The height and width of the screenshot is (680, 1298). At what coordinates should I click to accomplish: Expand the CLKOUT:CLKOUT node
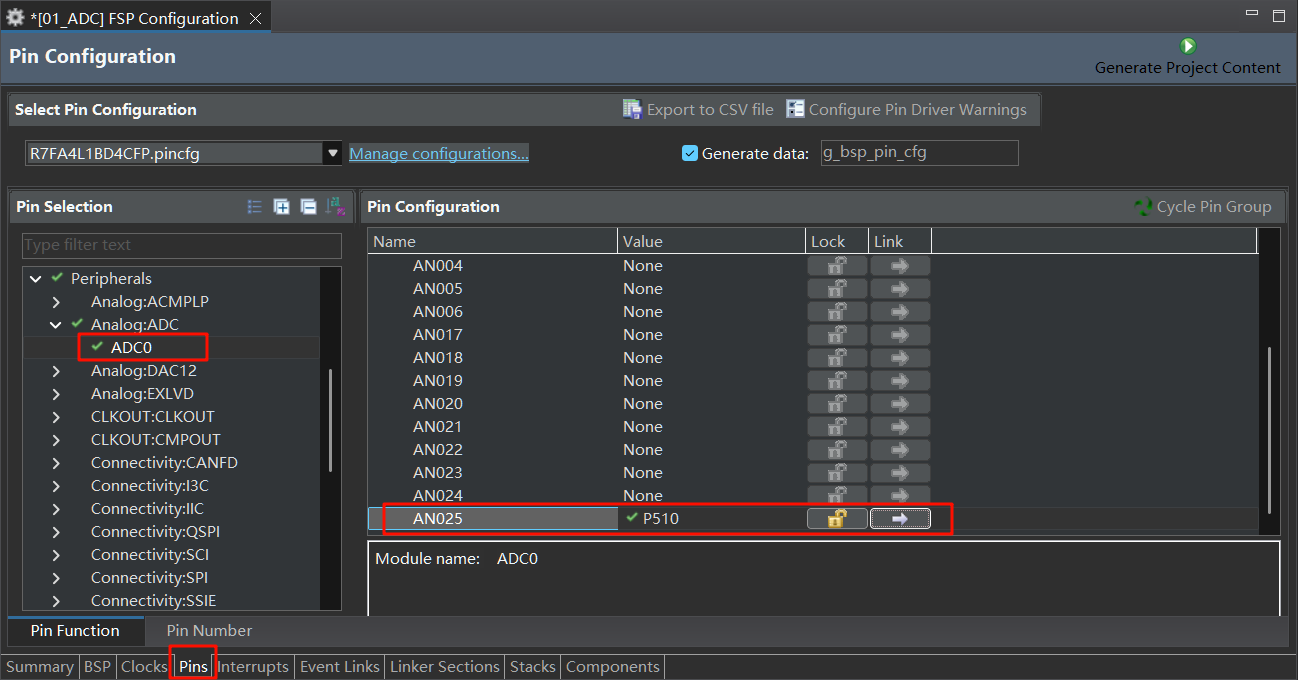coord(56,417)
